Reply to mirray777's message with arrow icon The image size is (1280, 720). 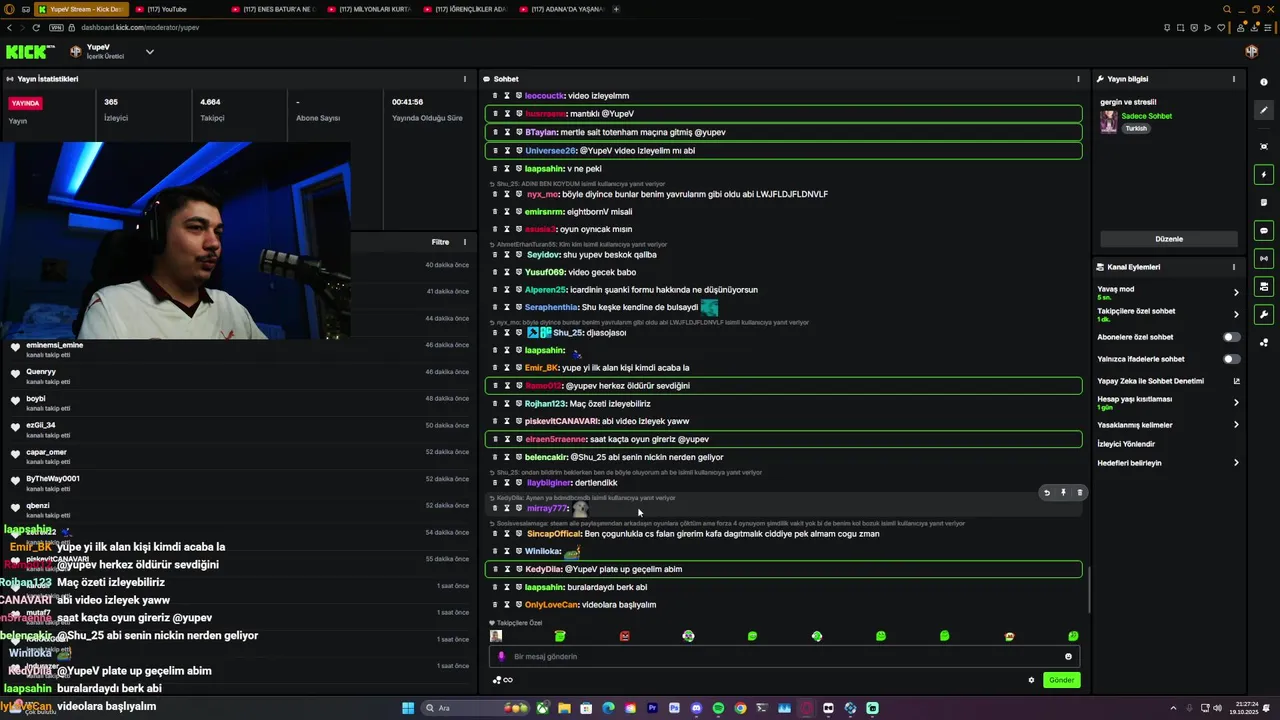pos(1047,492)
